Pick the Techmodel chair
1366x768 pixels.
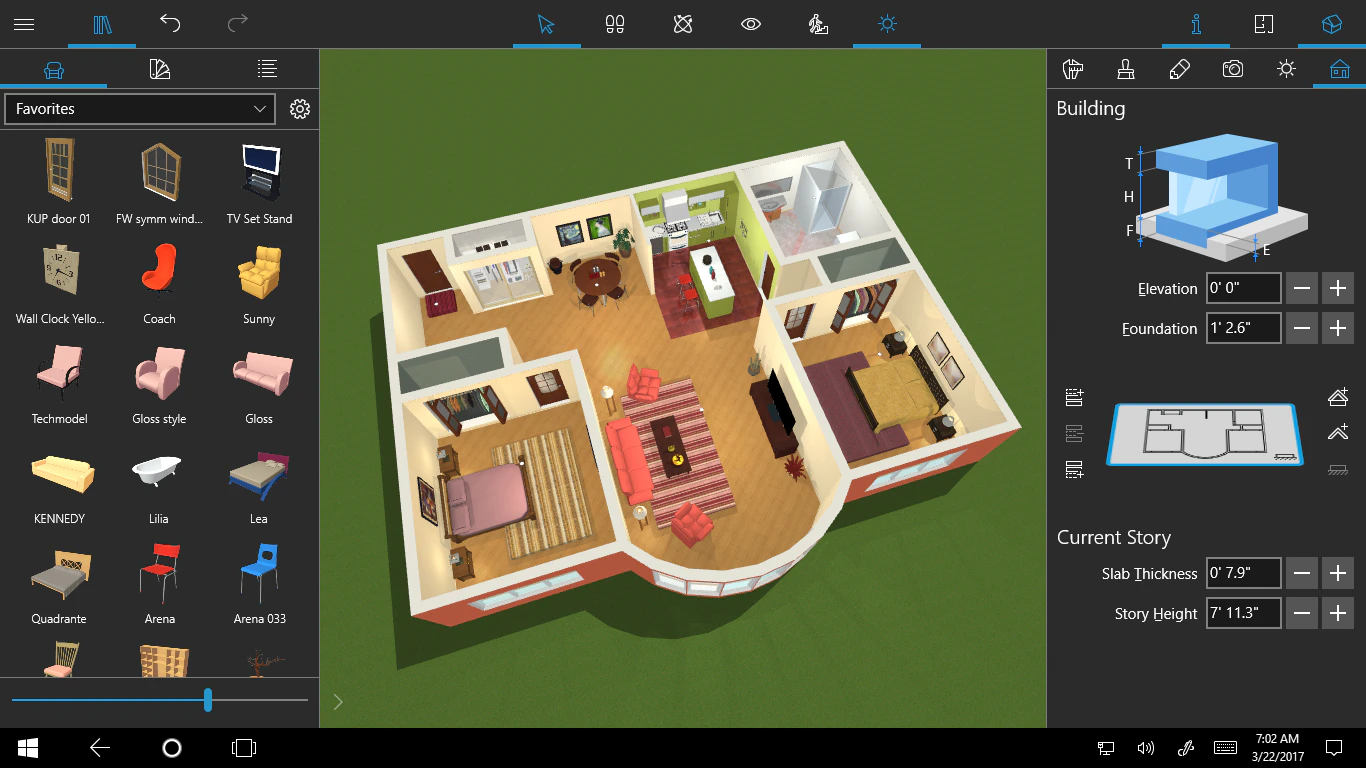pyautogui.click(x=59, y=382)
